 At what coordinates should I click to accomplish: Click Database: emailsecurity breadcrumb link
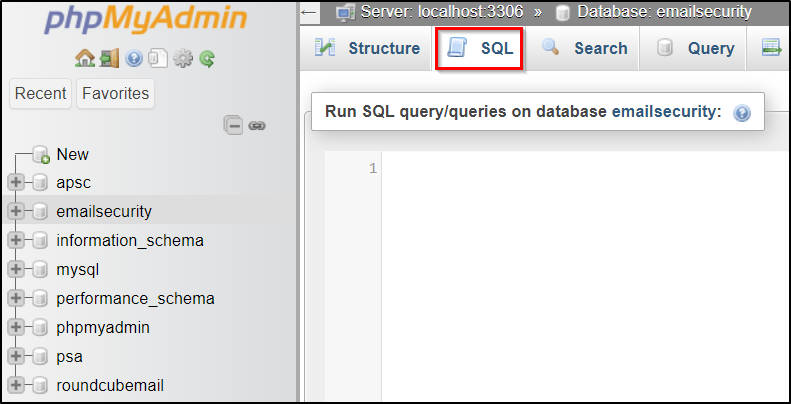[x=664, y=12]
